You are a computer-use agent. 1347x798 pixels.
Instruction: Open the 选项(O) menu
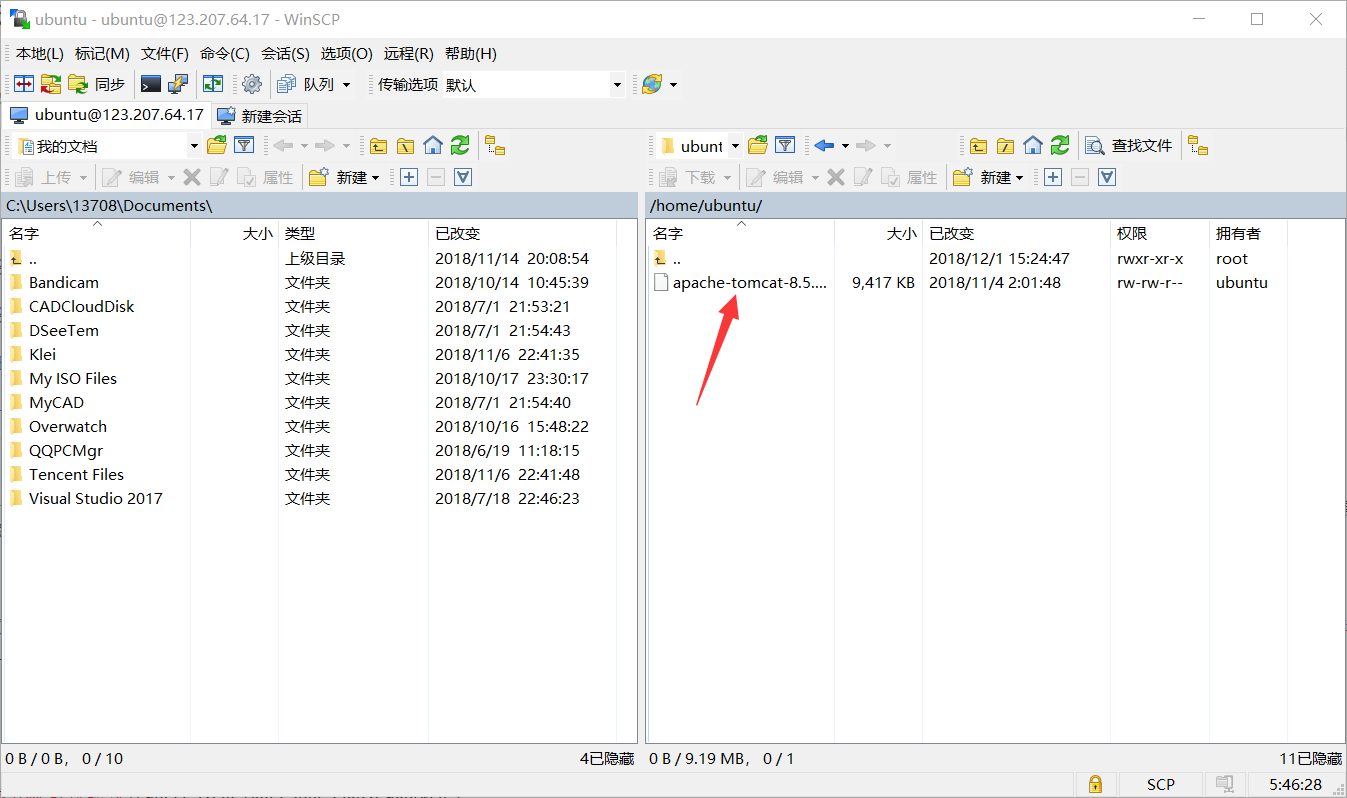pos(346,54)
